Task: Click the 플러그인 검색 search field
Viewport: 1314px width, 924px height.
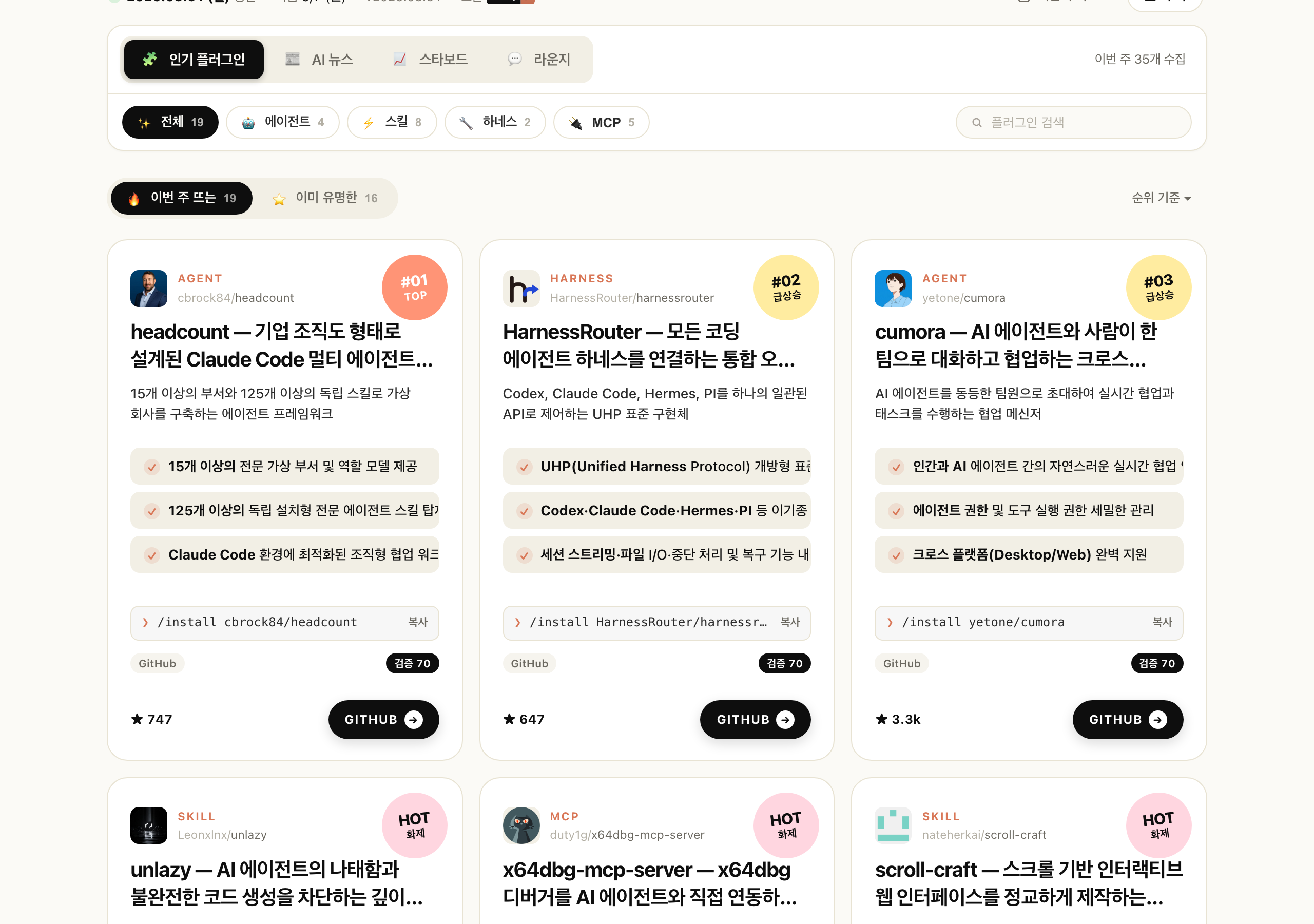Action: point(1073,122)
